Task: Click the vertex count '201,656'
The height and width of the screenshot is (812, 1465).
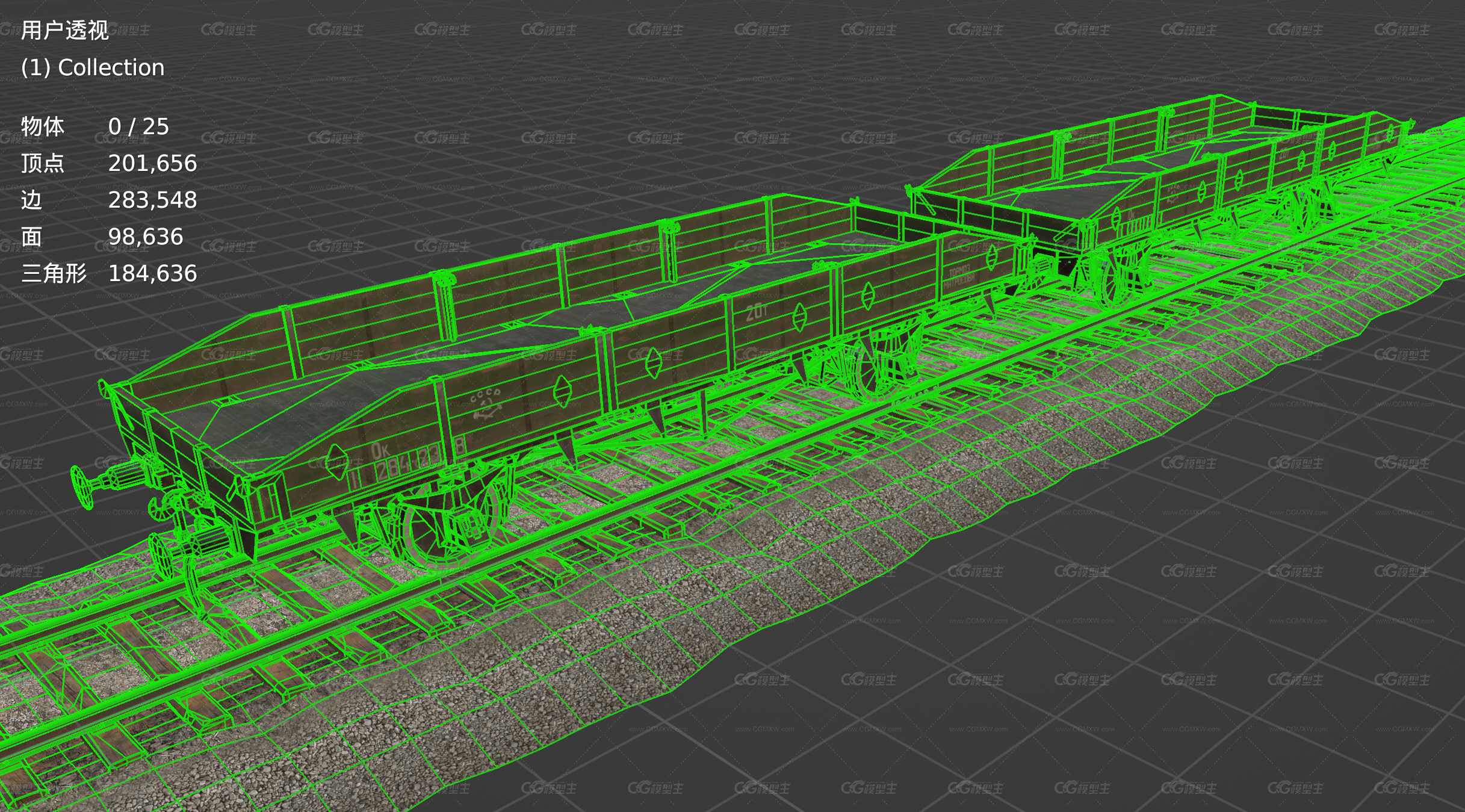Action: point(152,163)
